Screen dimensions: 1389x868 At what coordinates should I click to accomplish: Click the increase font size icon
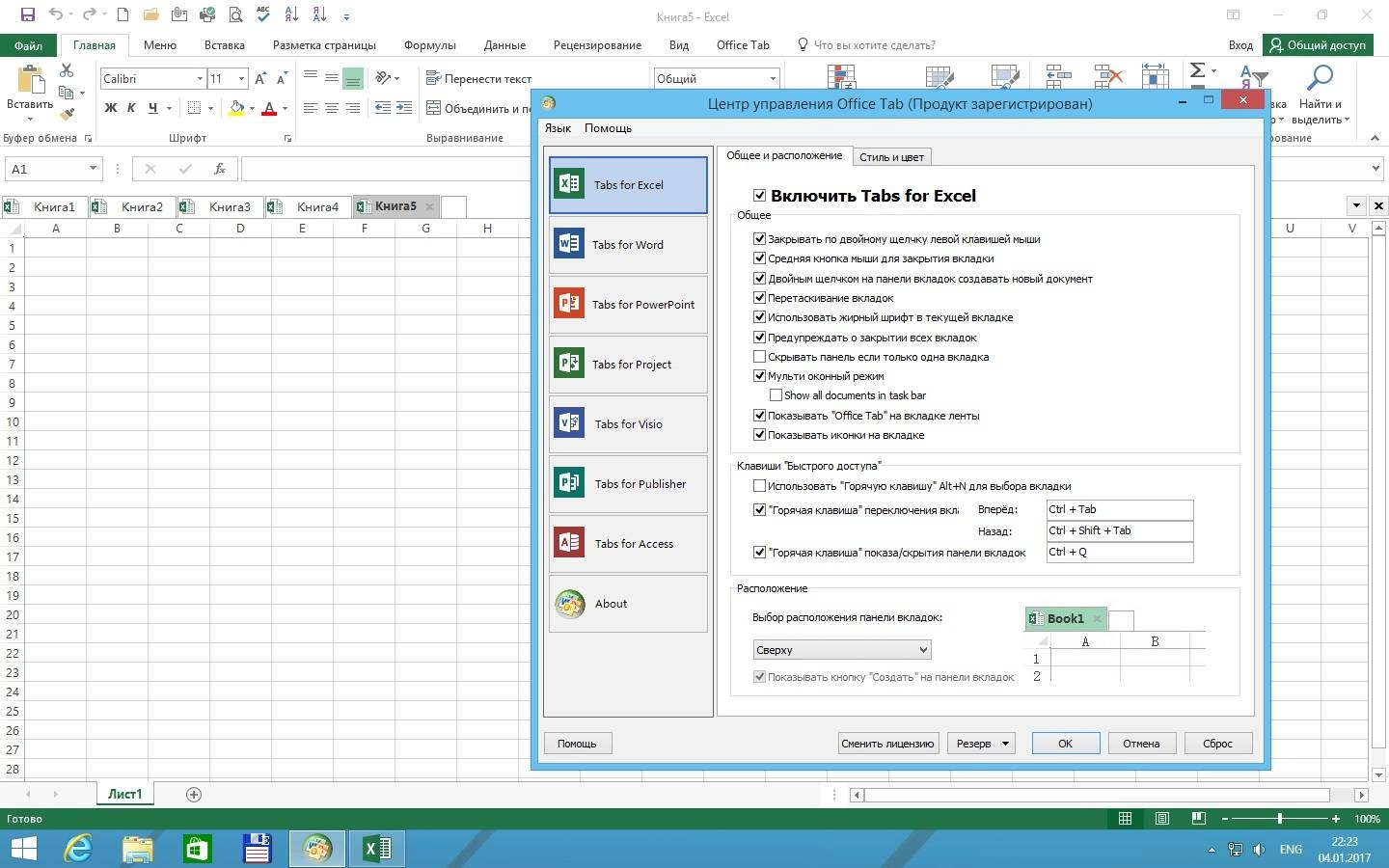tap(260, 79)
